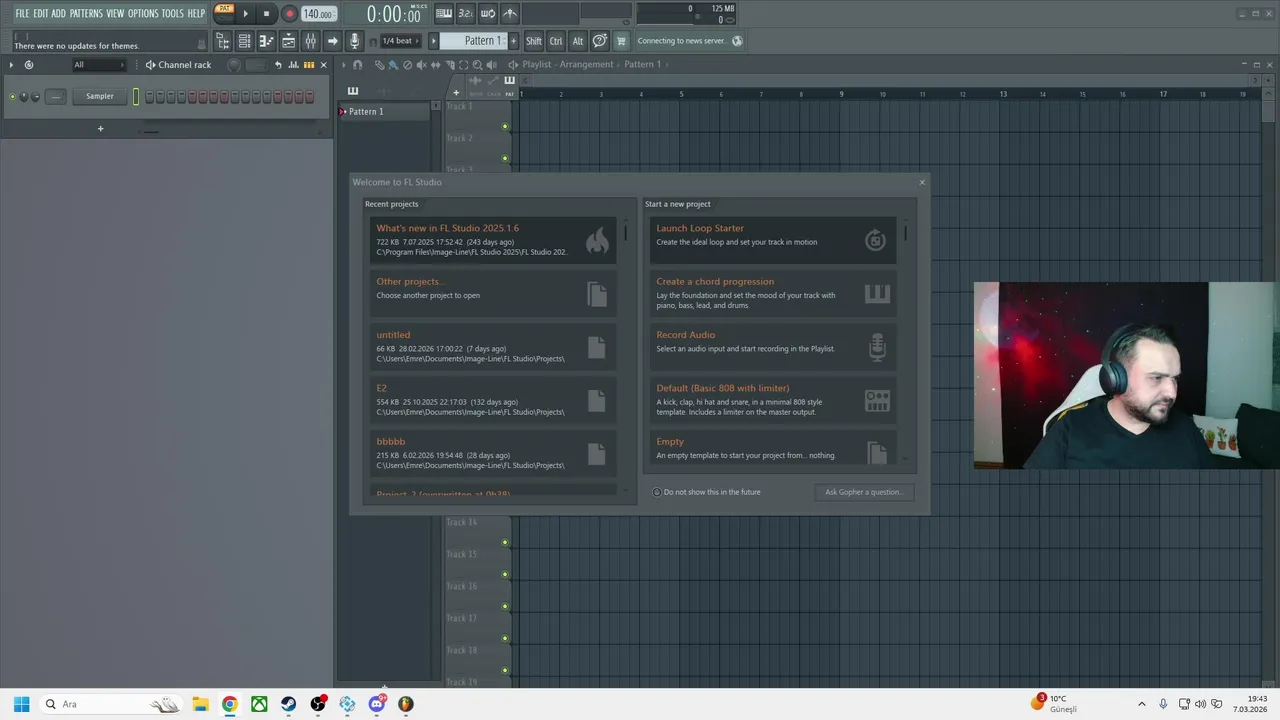Open the Gopher AI chat icon
Image resolution: width=1280 pixels, height=720 pixels.
pos(600,41)
